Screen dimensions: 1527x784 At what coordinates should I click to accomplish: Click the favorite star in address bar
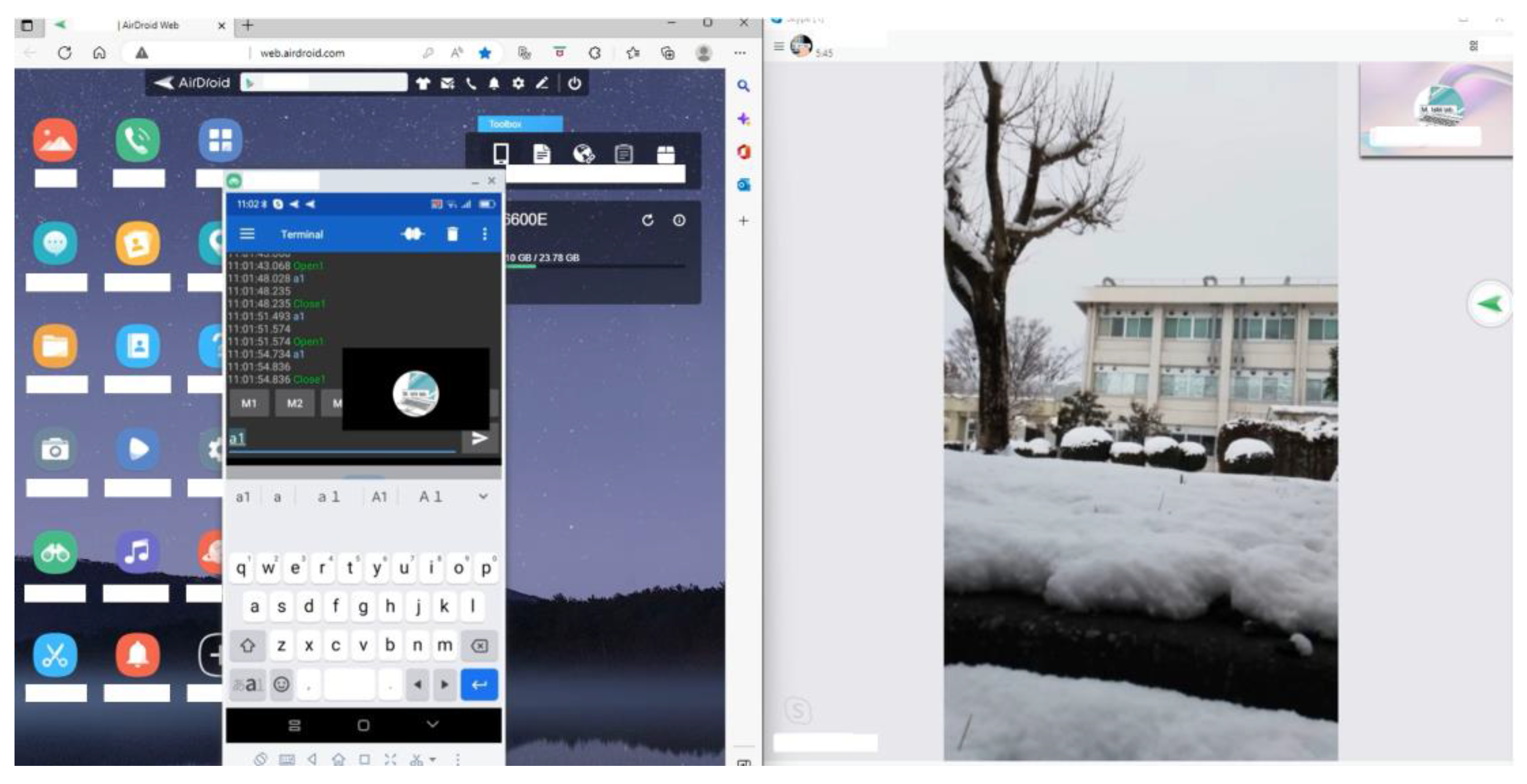(485, 53)
